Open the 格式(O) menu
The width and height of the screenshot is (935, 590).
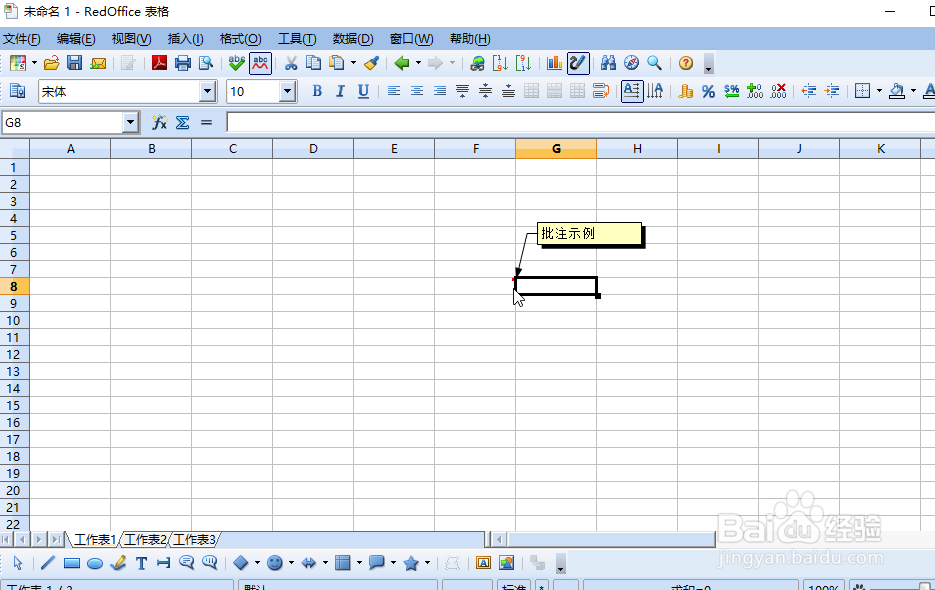click(x=240, y=39)
